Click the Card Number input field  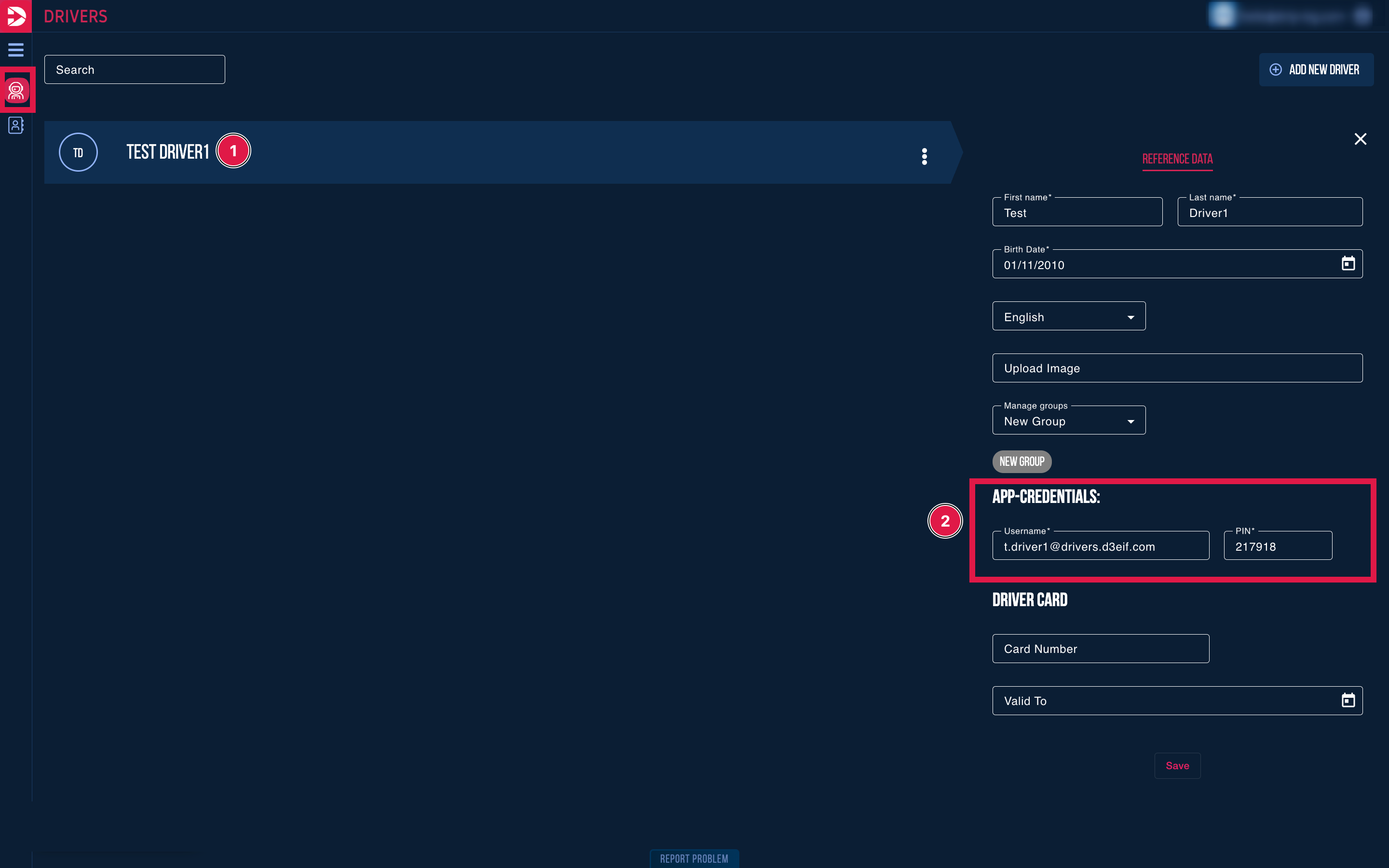(x=1100, y=649)
